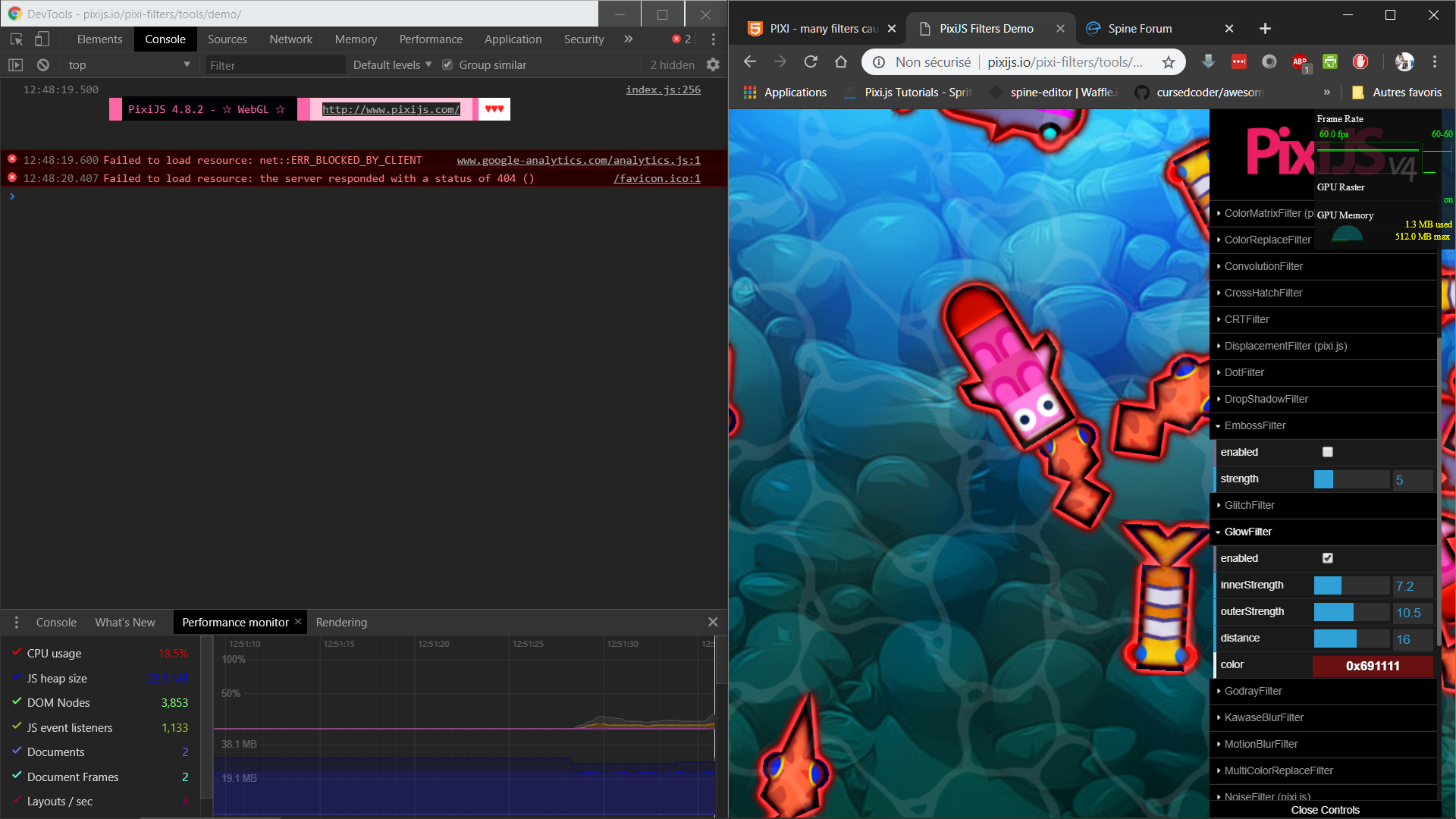Open the GlowFilter color 0x691111 swatch
This screenshot has width=1456, height=819.
(1373, 666)
